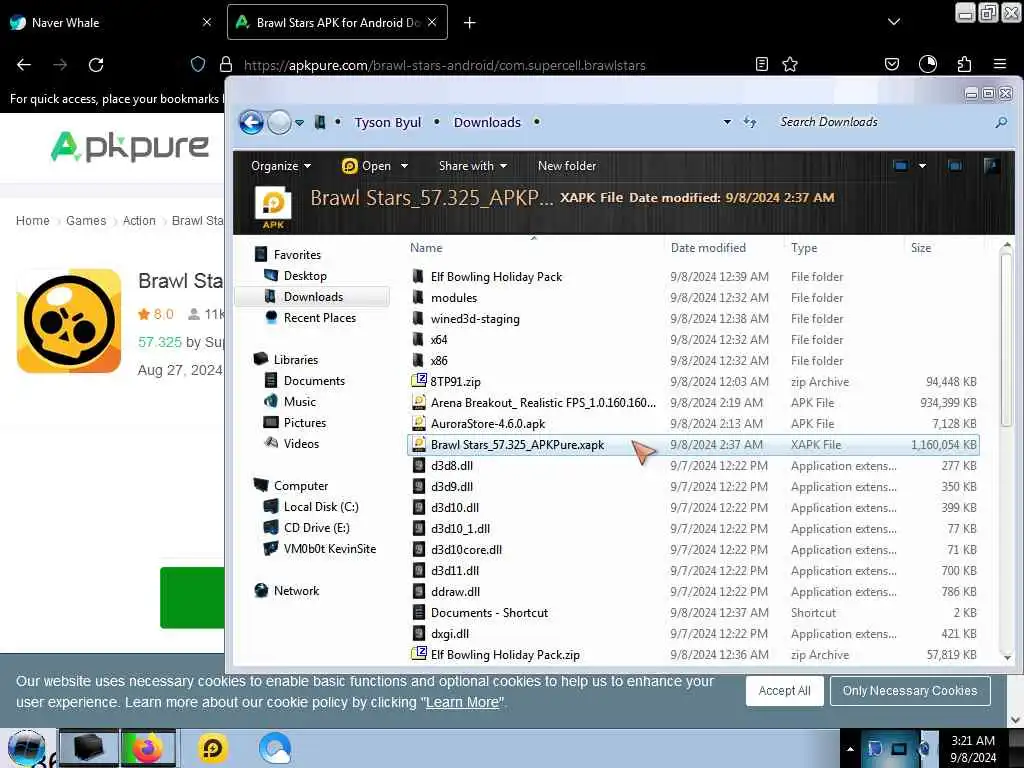Screen dimensions: 1024x768
Task: Bookmark this page with star icon
Action: [x=790, y=64]
